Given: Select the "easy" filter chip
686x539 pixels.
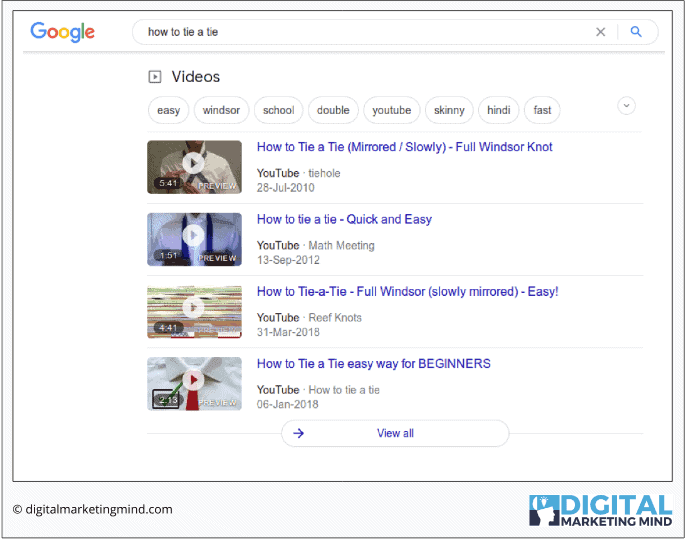Looking at the screenshot, I should click(x=169, y=110).
